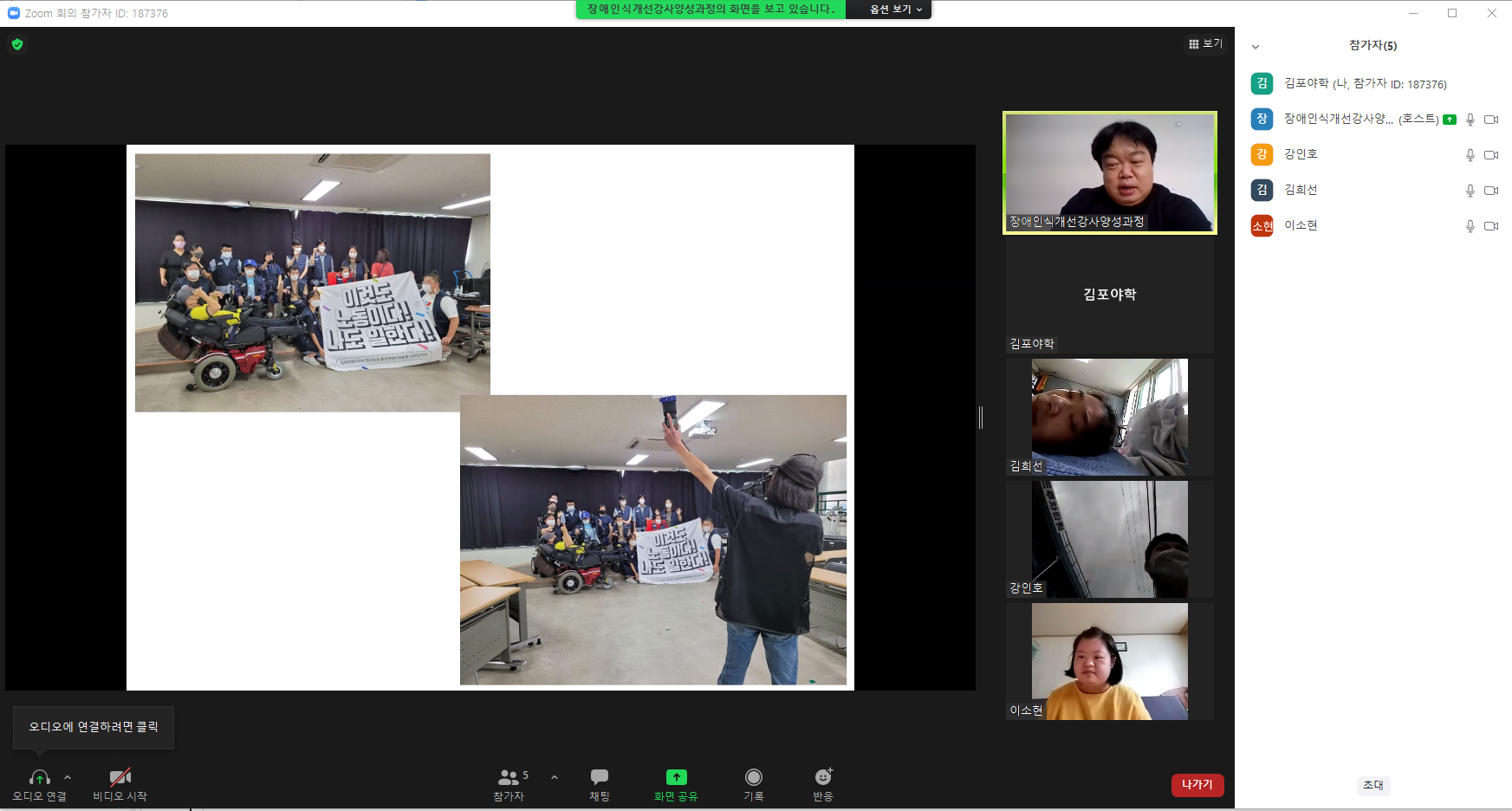Click the green screen-share badge next to host
The width and height of the screenshot is (1512, 811).
point(1450,120)
